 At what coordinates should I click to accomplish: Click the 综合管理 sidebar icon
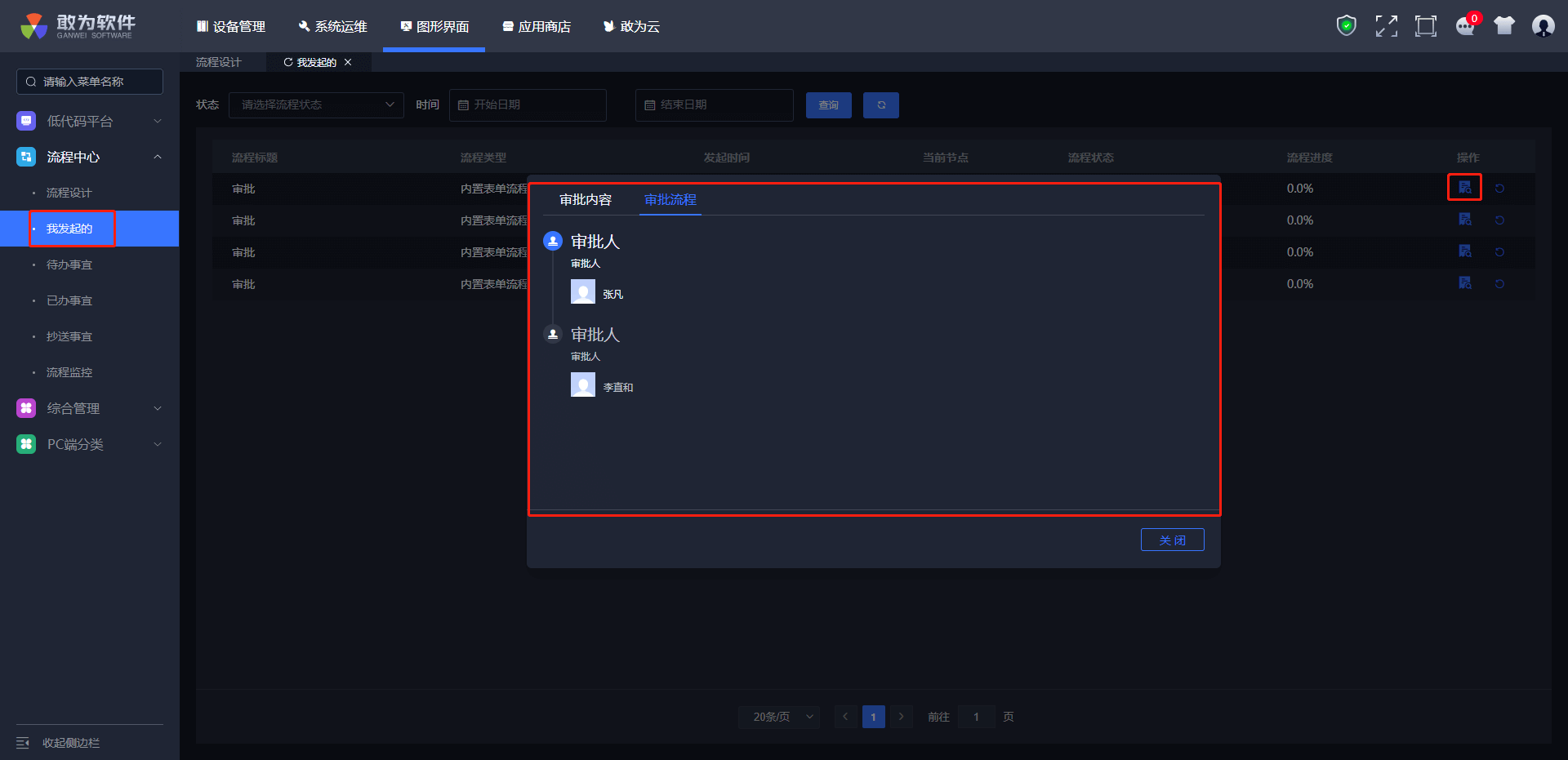click(26, 408)
